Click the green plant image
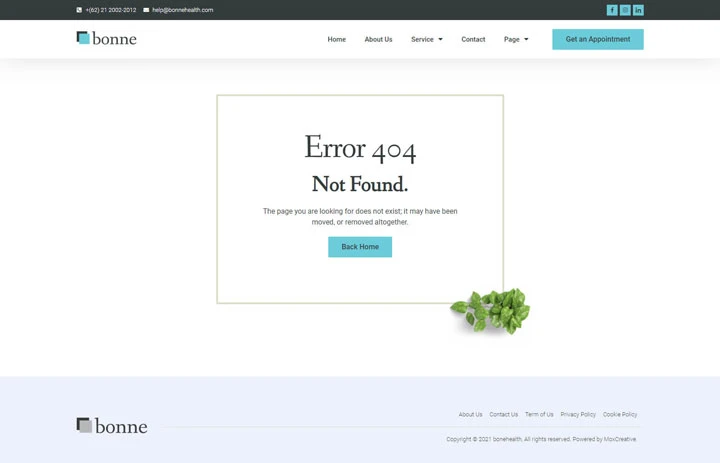Image resolution: width=720 pixels, height=463 pixels. [491, 309]
